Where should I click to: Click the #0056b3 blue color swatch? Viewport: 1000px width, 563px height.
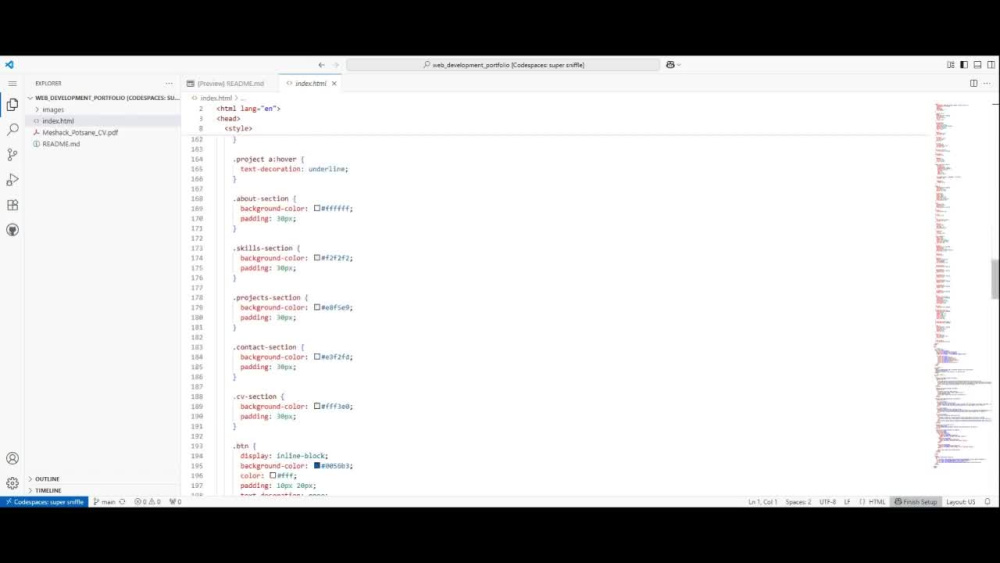317,465
